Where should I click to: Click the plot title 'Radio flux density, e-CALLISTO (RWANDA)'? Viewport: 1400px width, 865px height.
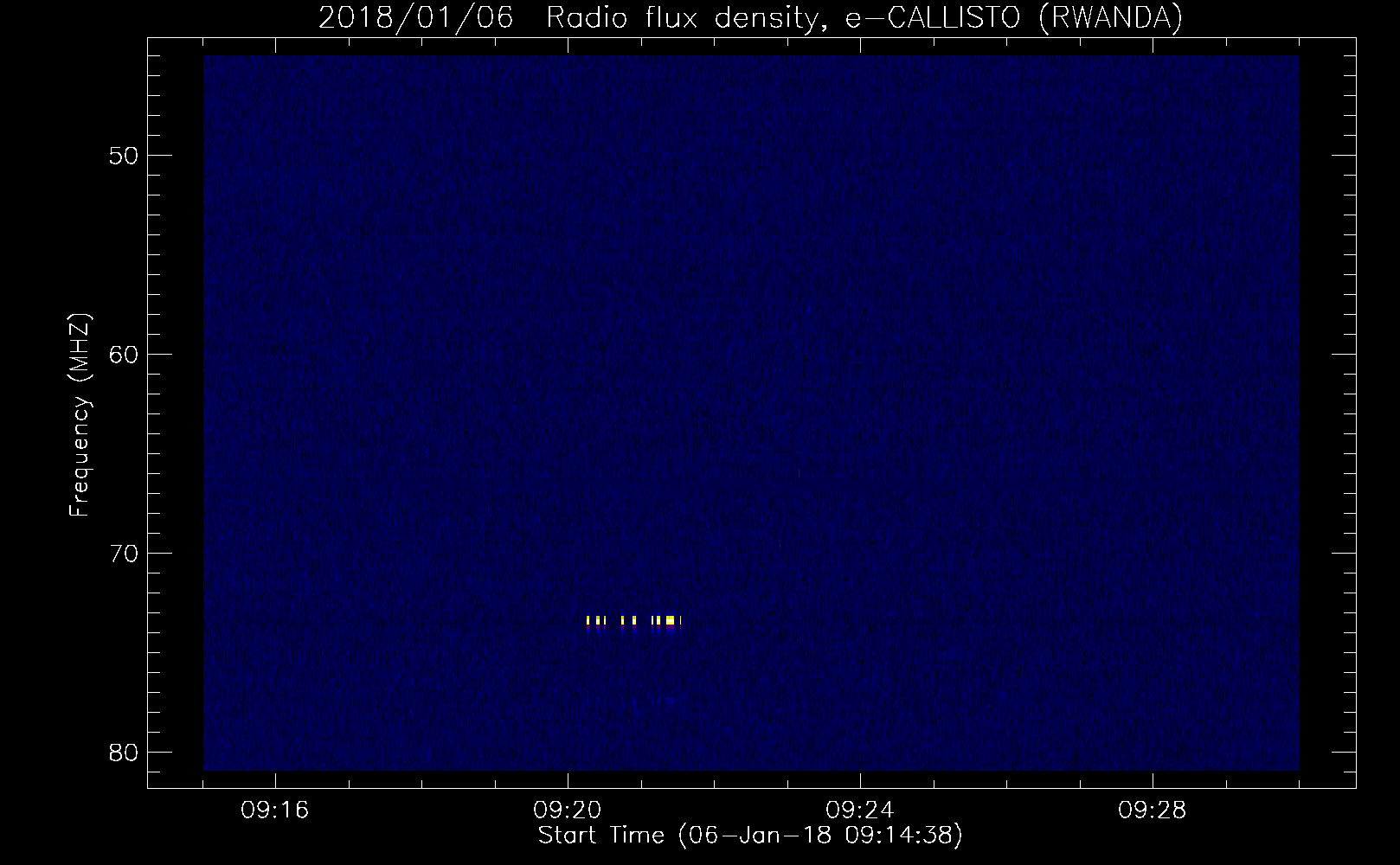(x=864, y=18)
